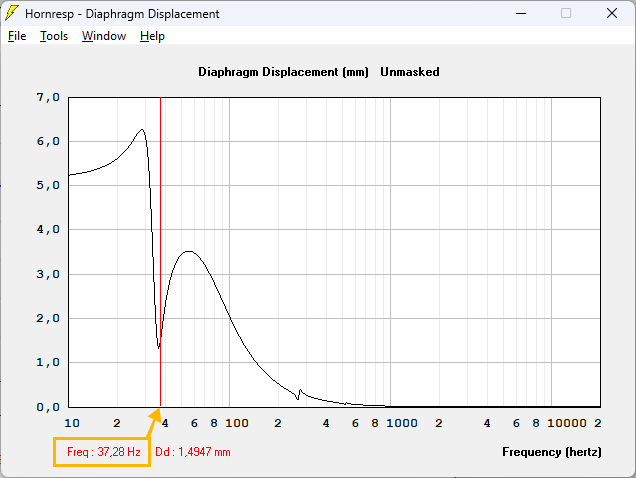
Task: Click the Diaphragm Displacement (mm) chart title
Action: coord(283,72)
